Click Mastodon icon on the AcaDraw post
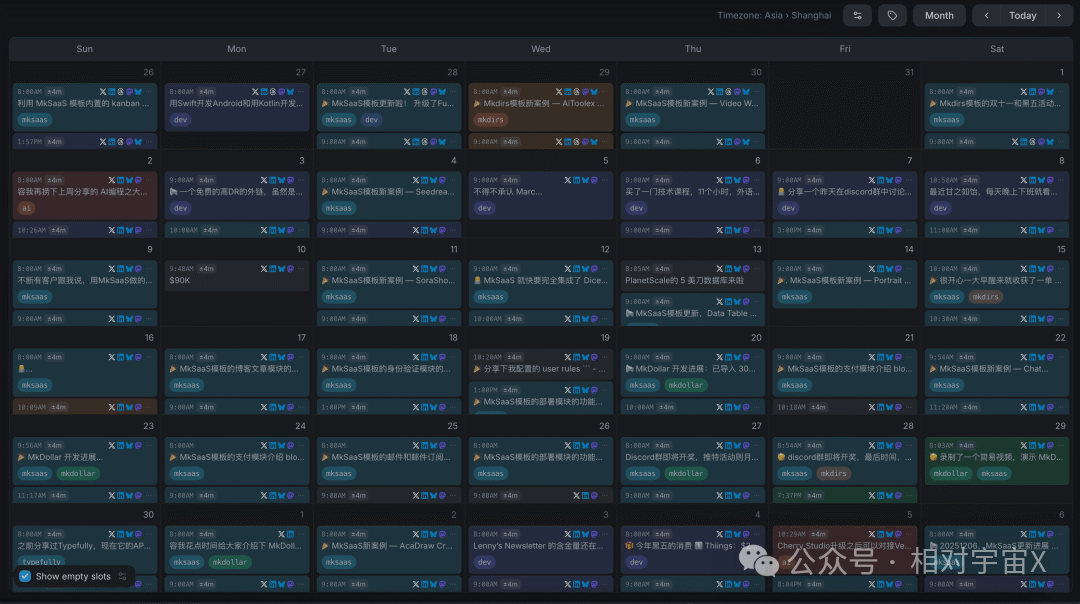This screenshot has height=604, width=1080. pyautogui.click(x=442, y=534)
